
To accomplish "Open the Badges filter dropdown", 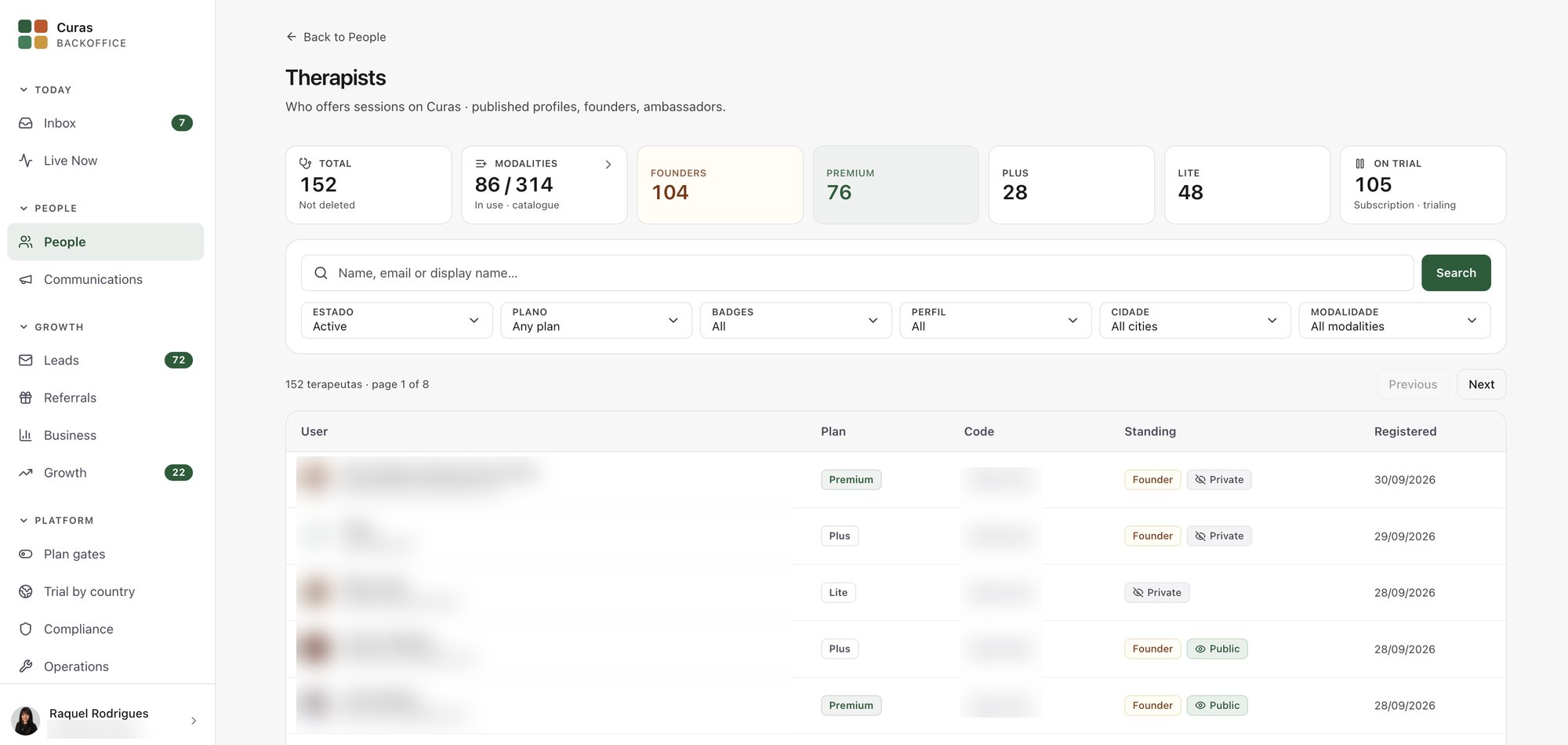I will pos(796,321).
